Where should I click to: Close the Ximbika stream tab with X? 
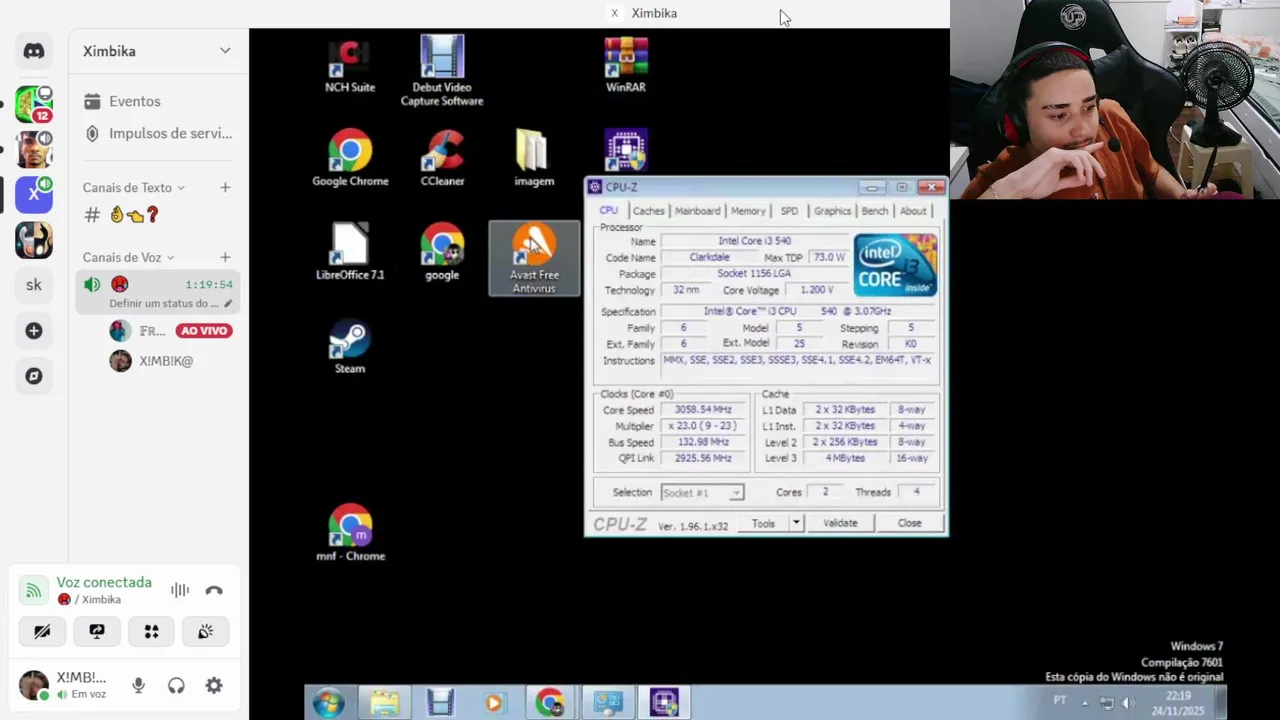614,13
